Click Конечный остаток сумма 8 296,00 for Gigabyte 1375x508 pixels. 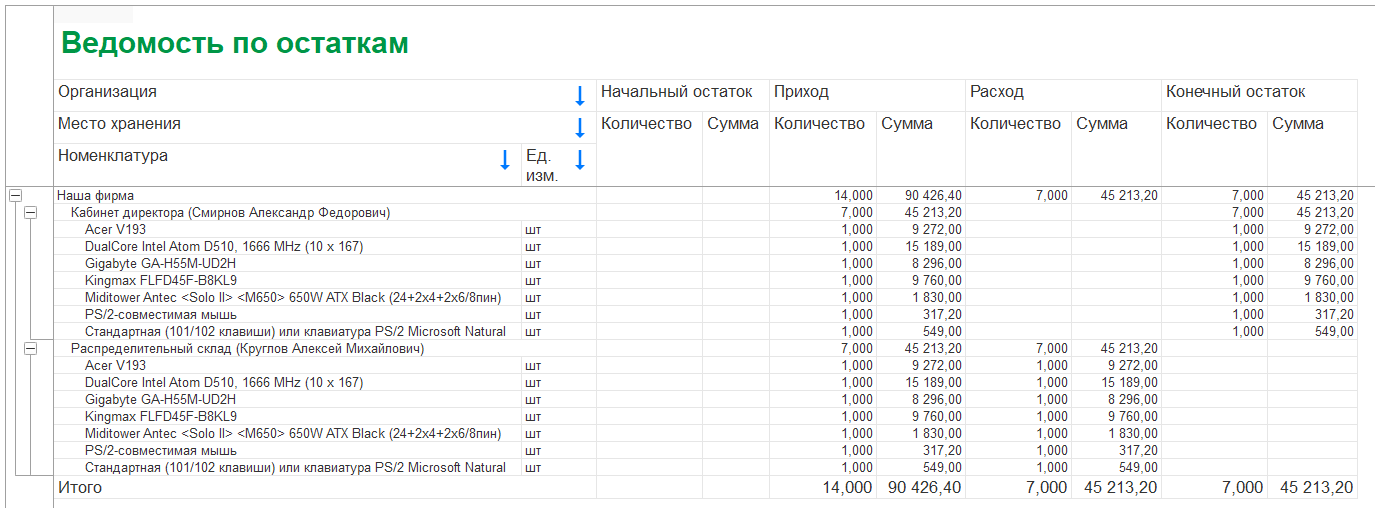click(1330, 264)
